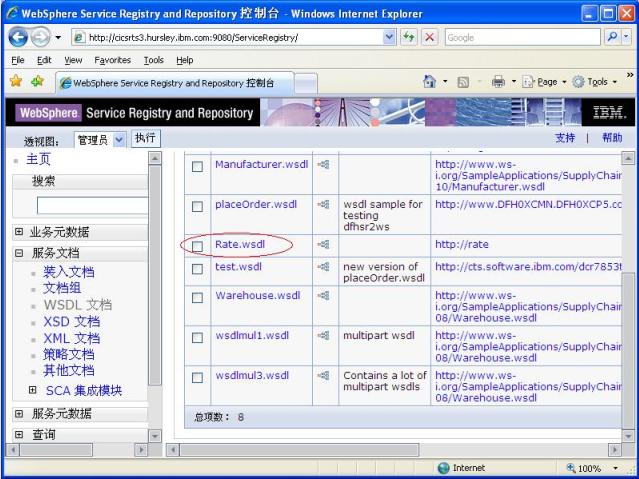Open the Favorites Center star icon

pyautogui.click(x=16, y=81)
